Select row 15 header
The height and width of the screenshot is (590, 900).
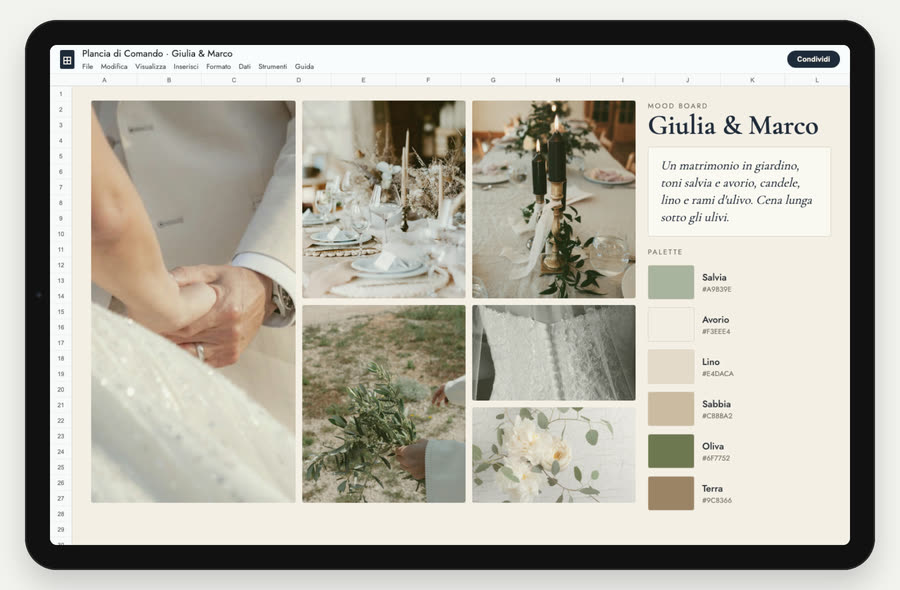(61, 312)
